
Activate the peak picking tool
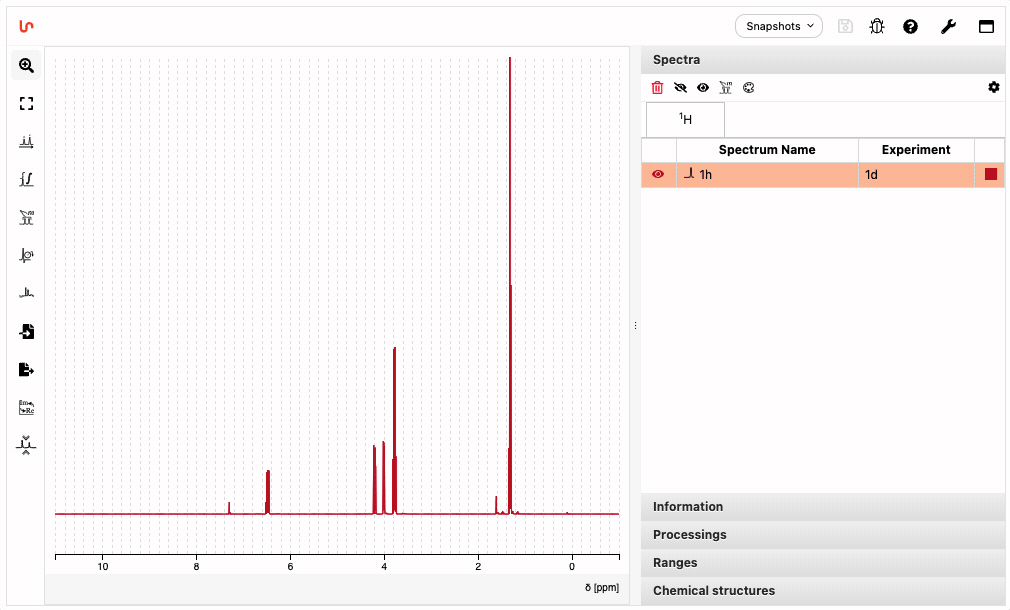coord(26,142)
